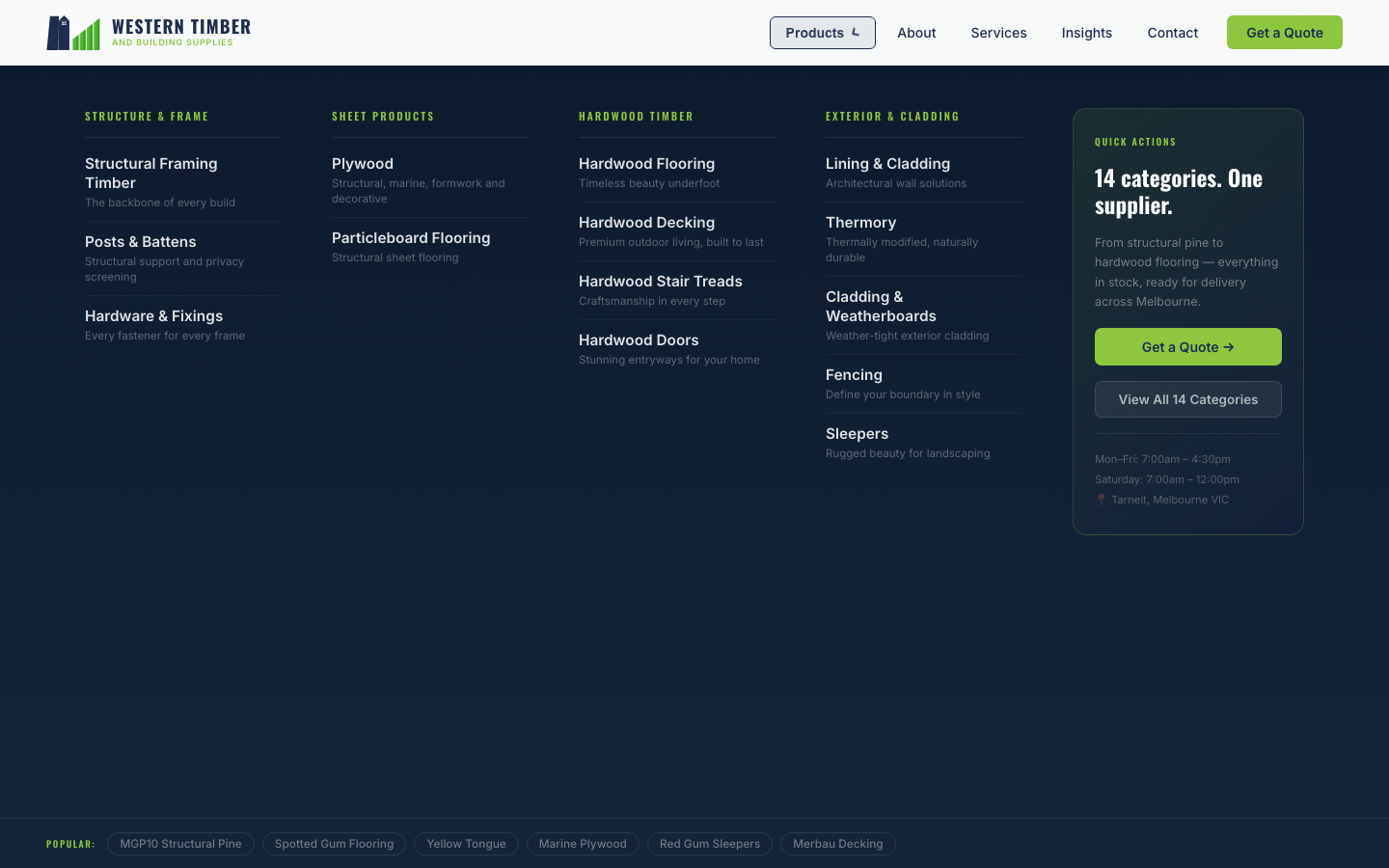The height and width of the screenshot is (868, 1389).
Task: Open Hardwood Doors category
Action: 677,349
